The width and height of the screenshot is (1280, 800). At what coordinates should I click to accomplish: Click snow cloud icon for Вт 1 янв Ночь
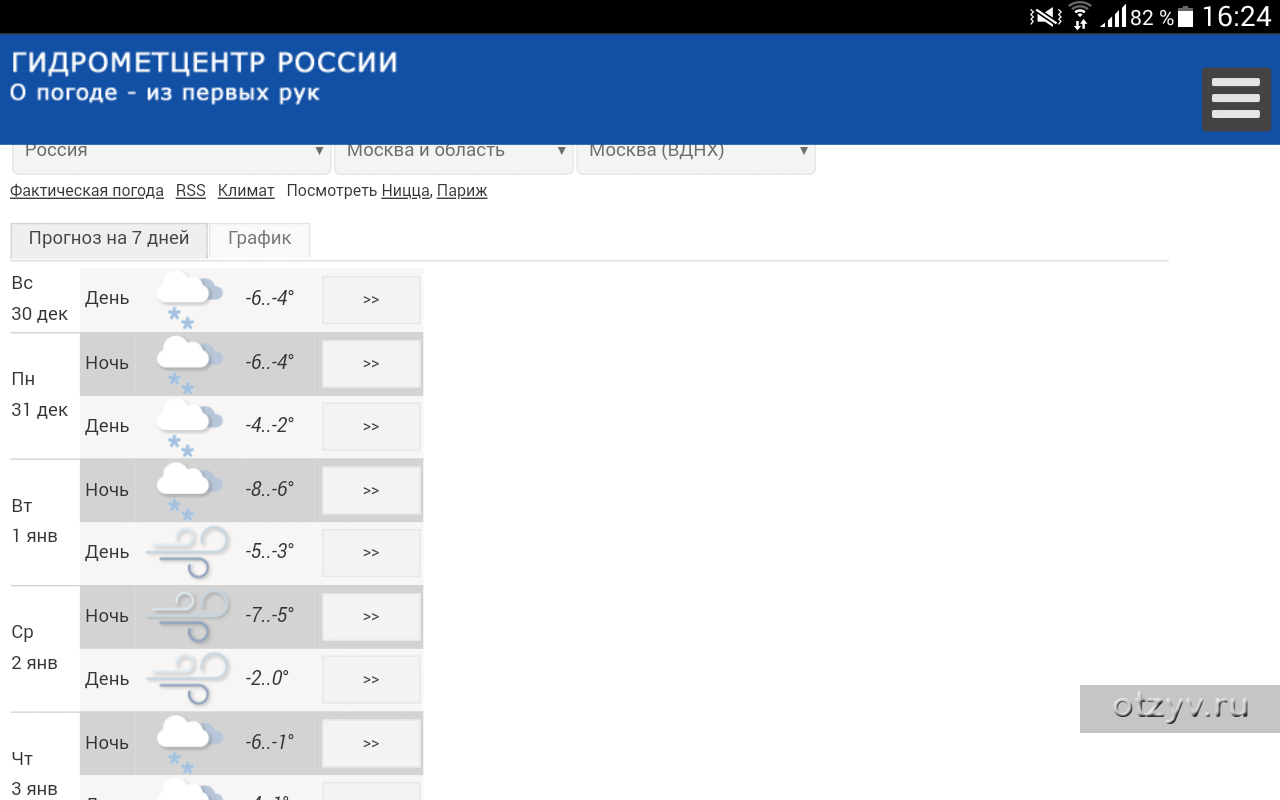(188, 490)
